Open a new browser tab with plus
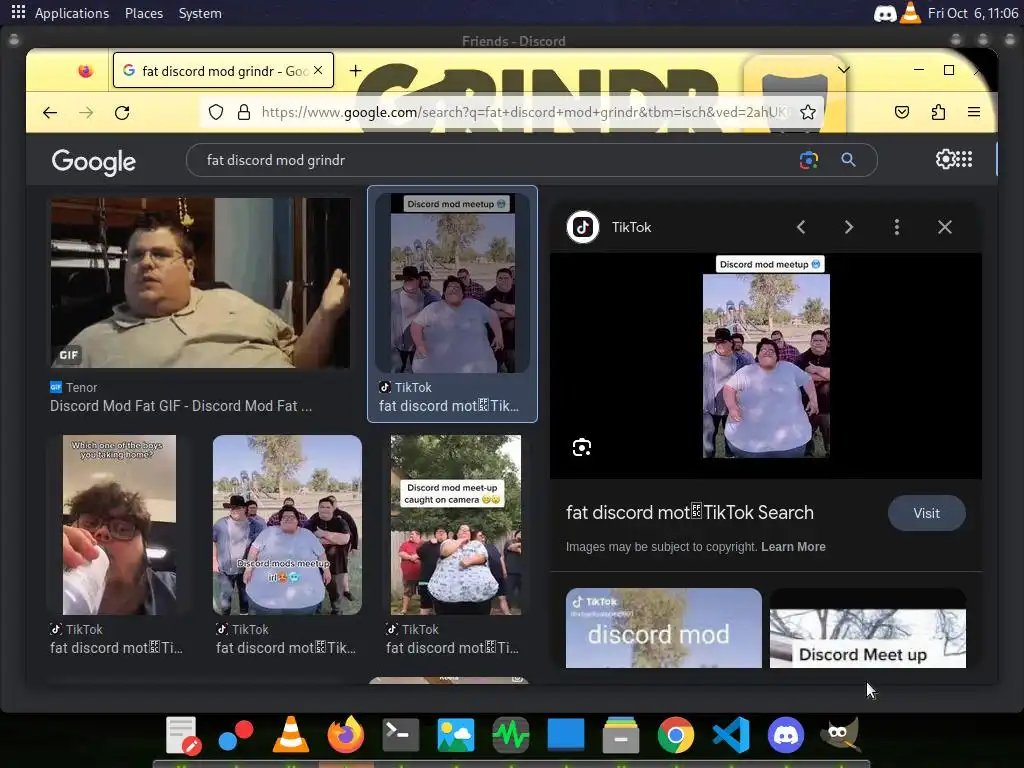Viewport: 1024px width, 768px height. [x=355, y=71]
